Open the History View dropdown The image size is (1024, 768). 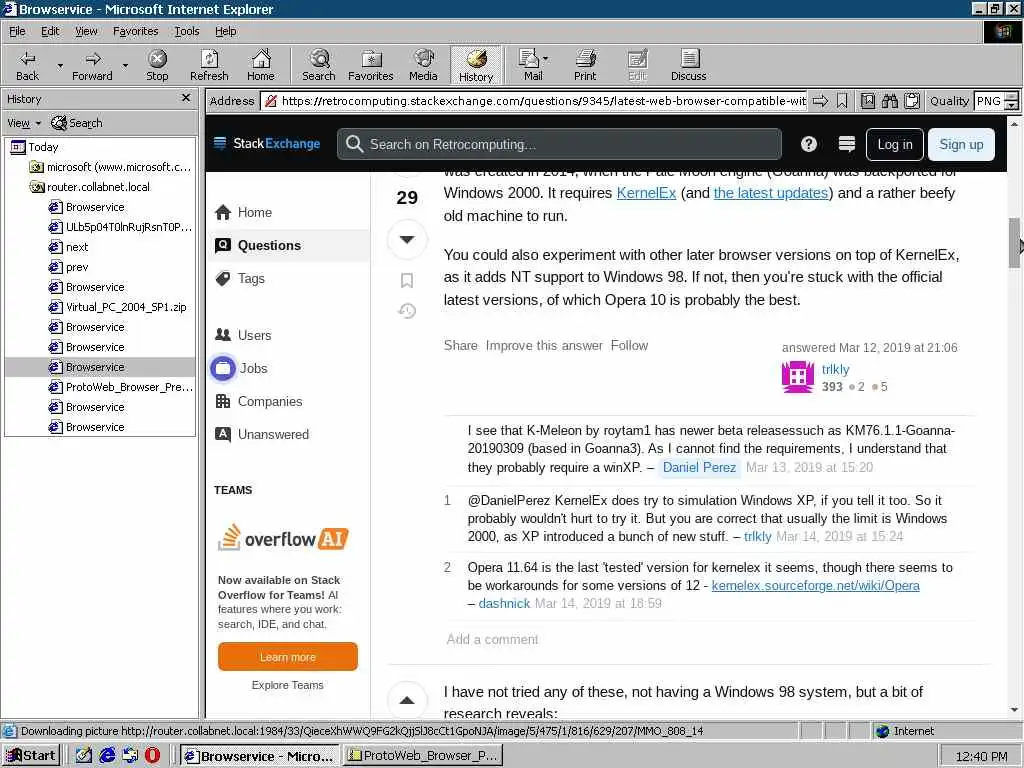point(24,123)
